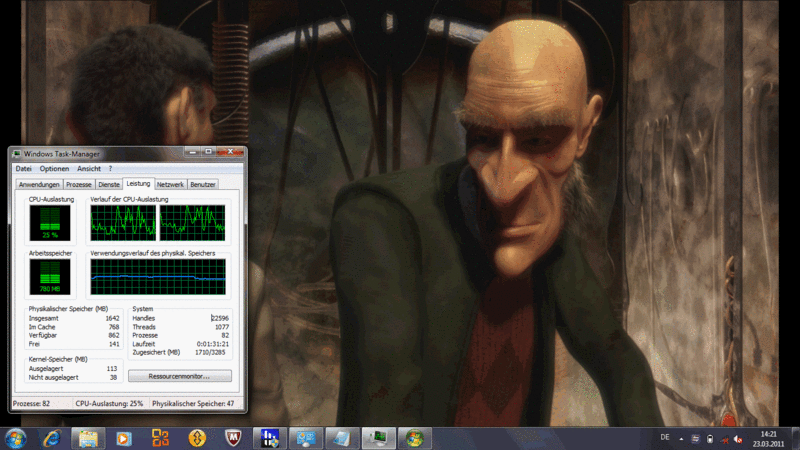Image resolution: width=800 pixels, height=450 pixels.
Task: Open the clock showing 14:21
Action: [768, 439]
